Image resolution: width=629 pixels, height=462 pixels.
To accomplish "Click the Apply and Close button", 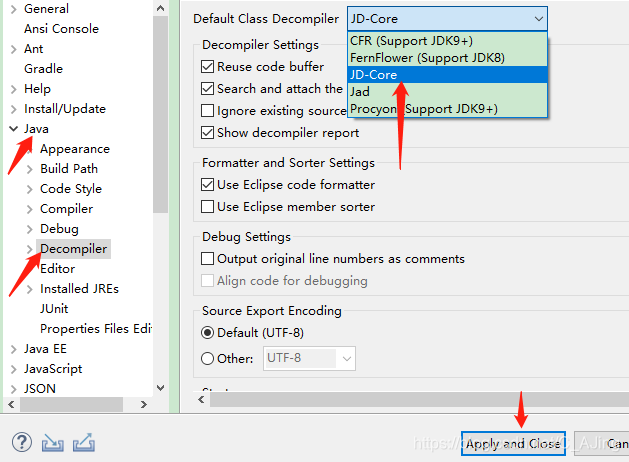I will pyautogui.click(x=513, y=444).
